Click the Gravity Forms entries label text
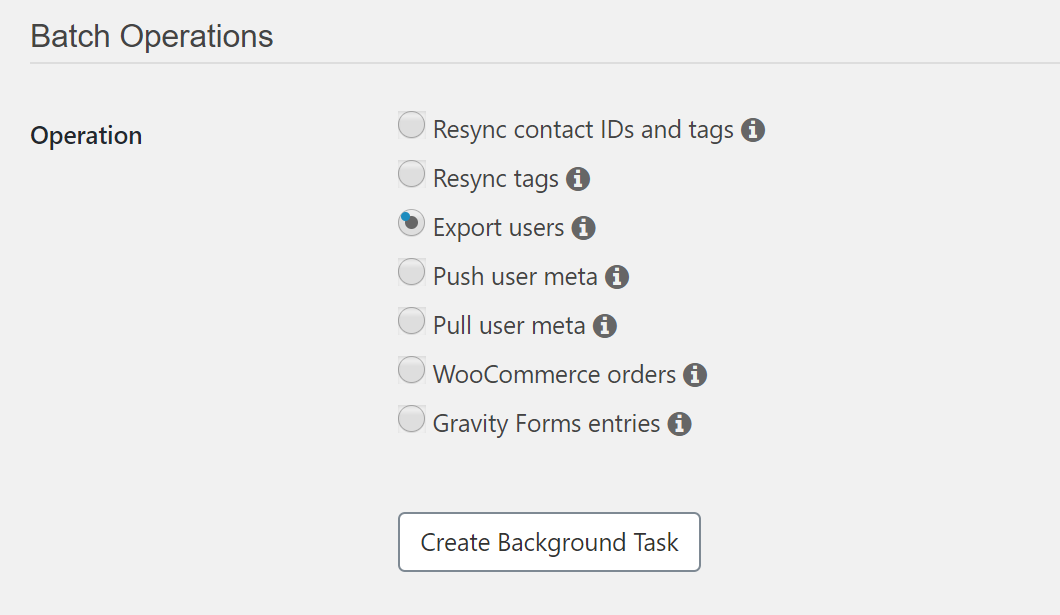Screen dimensions: 1060x615 tap(546, 424)
